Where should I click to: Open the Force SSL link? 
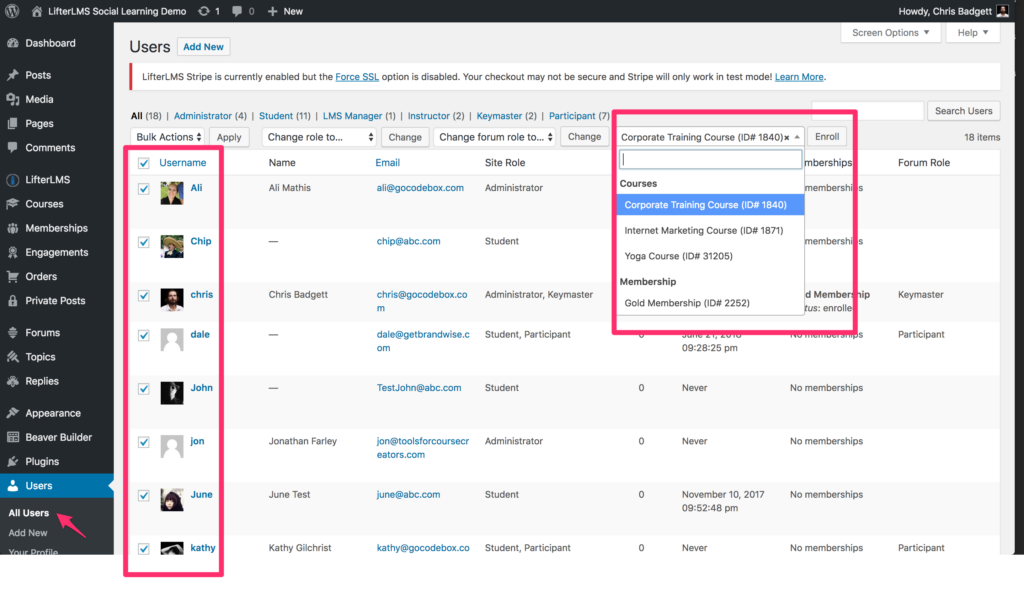[357, 76]
